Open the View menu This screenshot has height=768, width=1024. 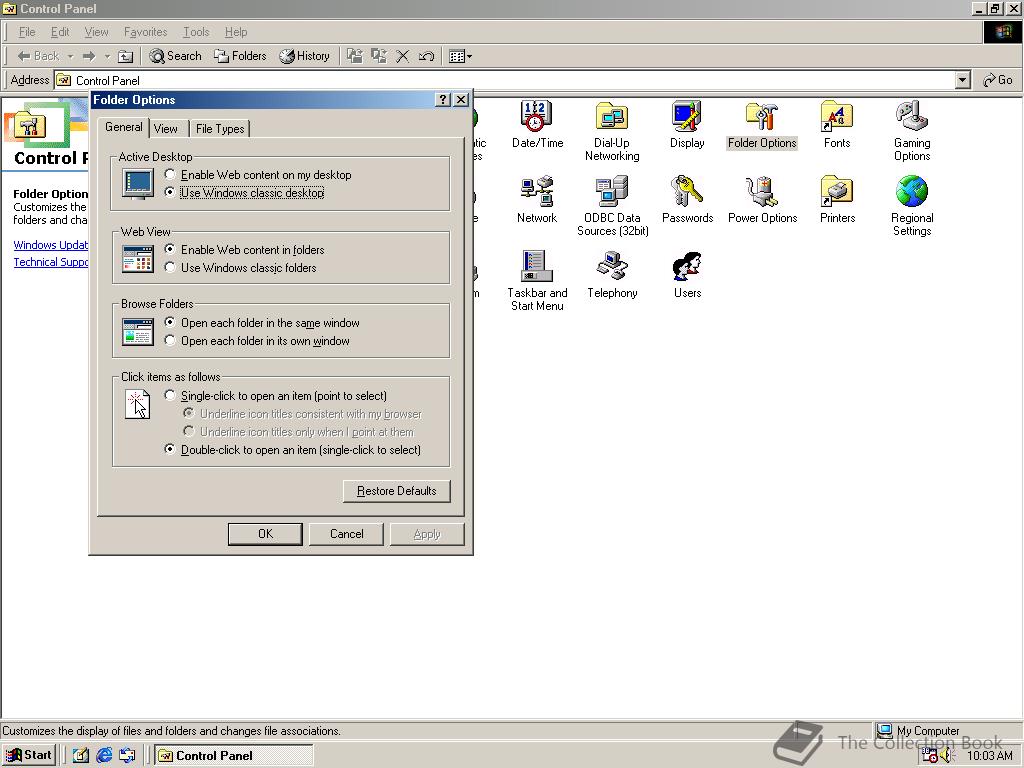[x=96, y=32]
